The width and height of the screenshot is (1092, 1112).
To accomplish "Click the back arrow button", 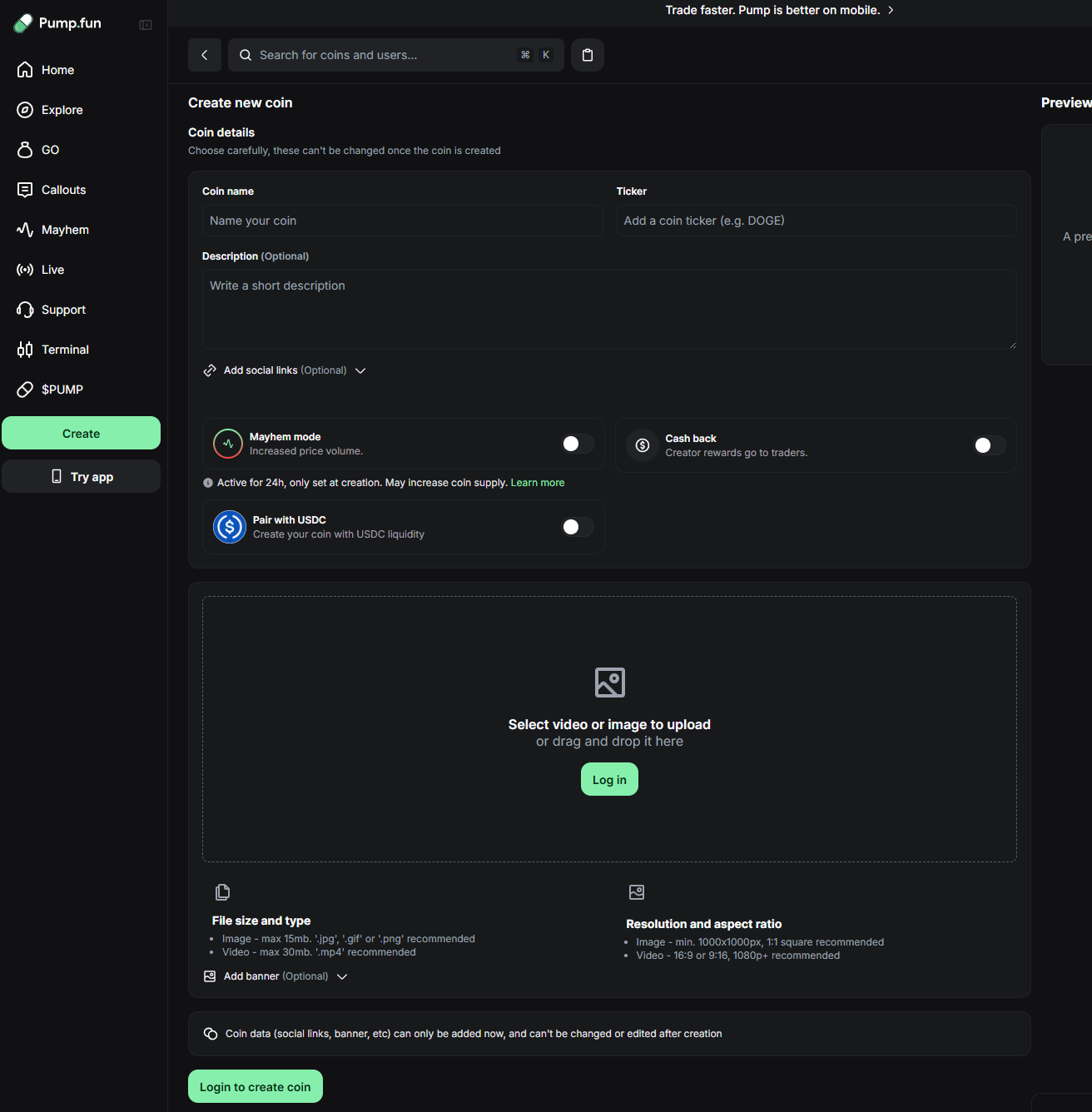I will pyautogui.click(x=205, y=55).
